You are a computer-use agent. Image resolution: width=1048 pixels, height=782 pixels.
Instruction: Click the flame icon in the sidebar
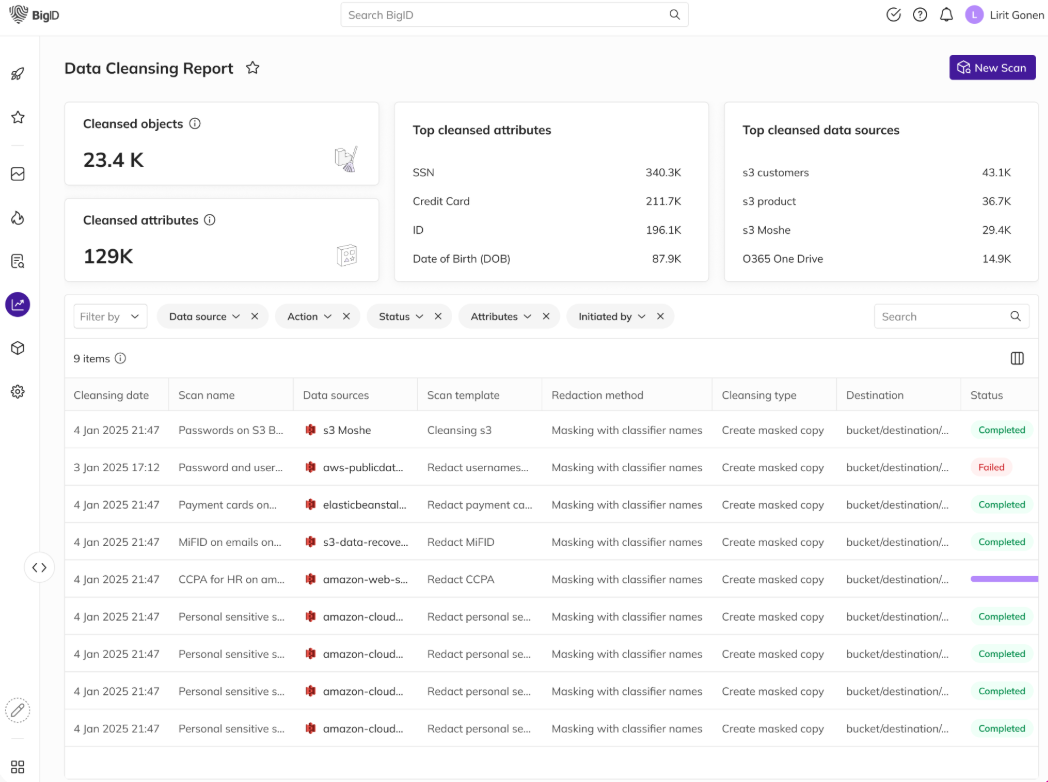point(17,218)
